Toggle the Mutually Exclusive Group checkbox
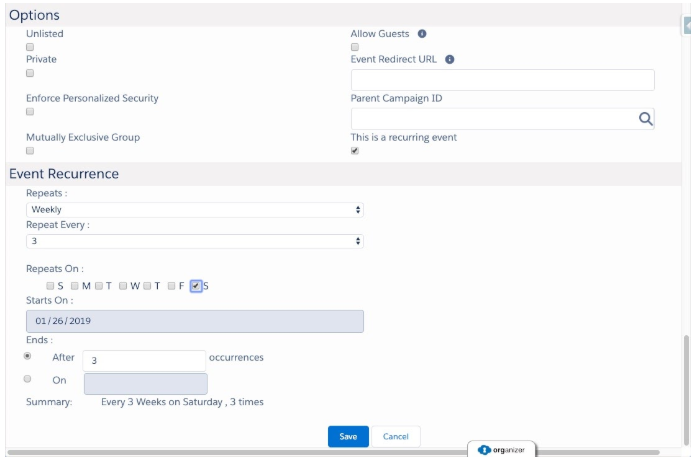Image resolution: width=697 pixels, height=460 pixels. (30, 151)
